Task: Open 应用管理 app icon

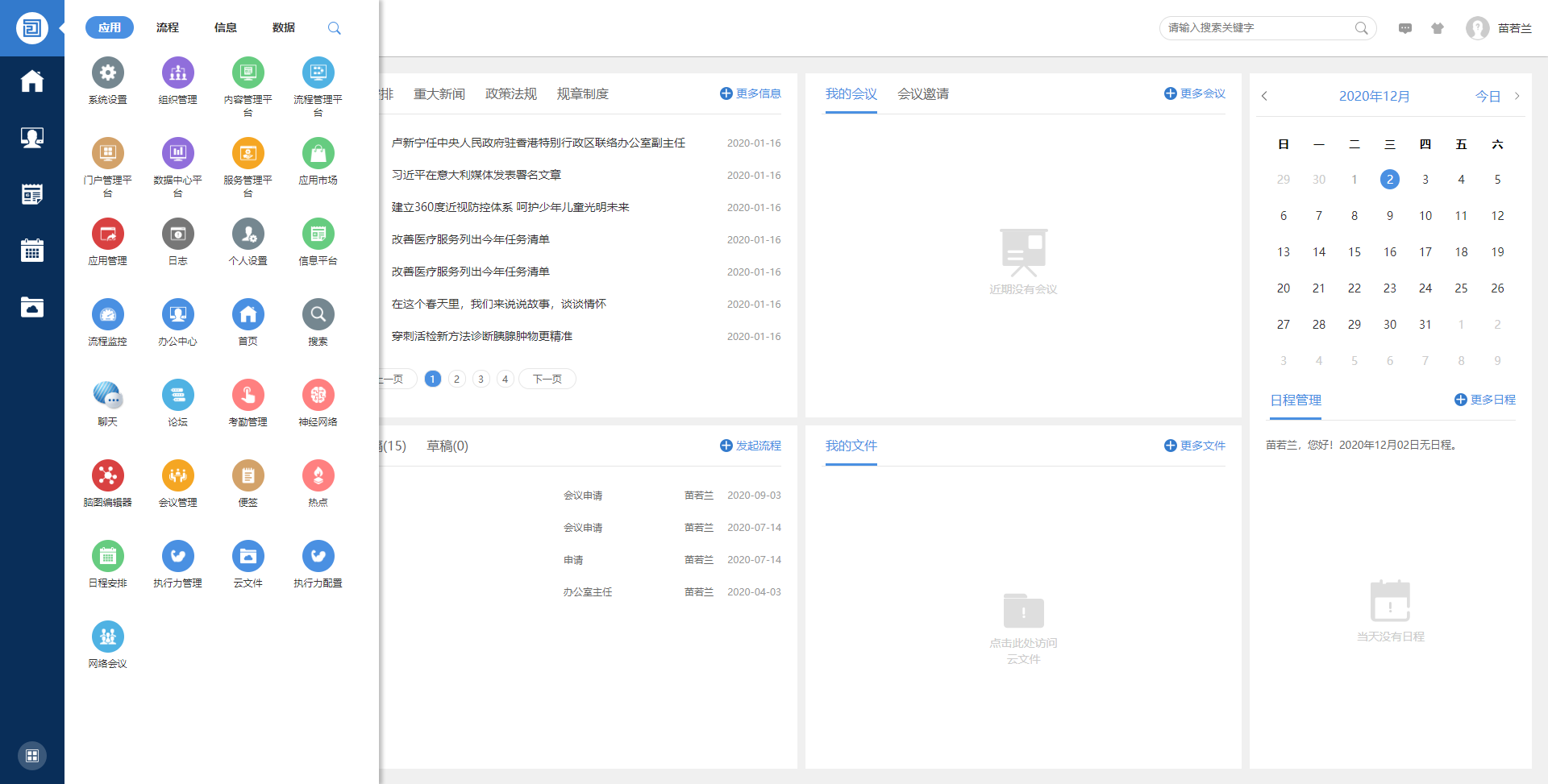Action: pos(108,234)
